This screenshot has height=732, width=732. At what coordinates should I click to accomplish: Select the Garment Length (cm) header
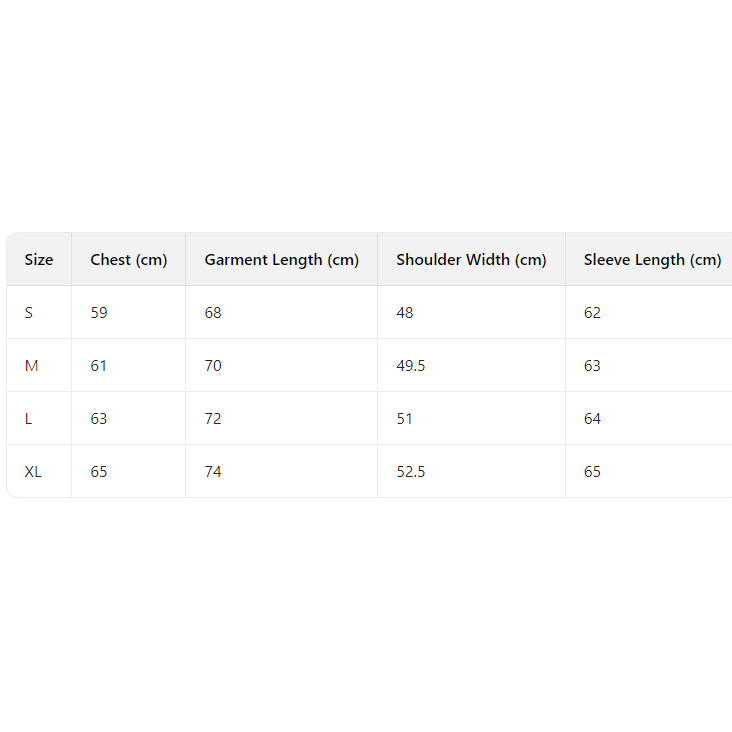tap(281, 260)
